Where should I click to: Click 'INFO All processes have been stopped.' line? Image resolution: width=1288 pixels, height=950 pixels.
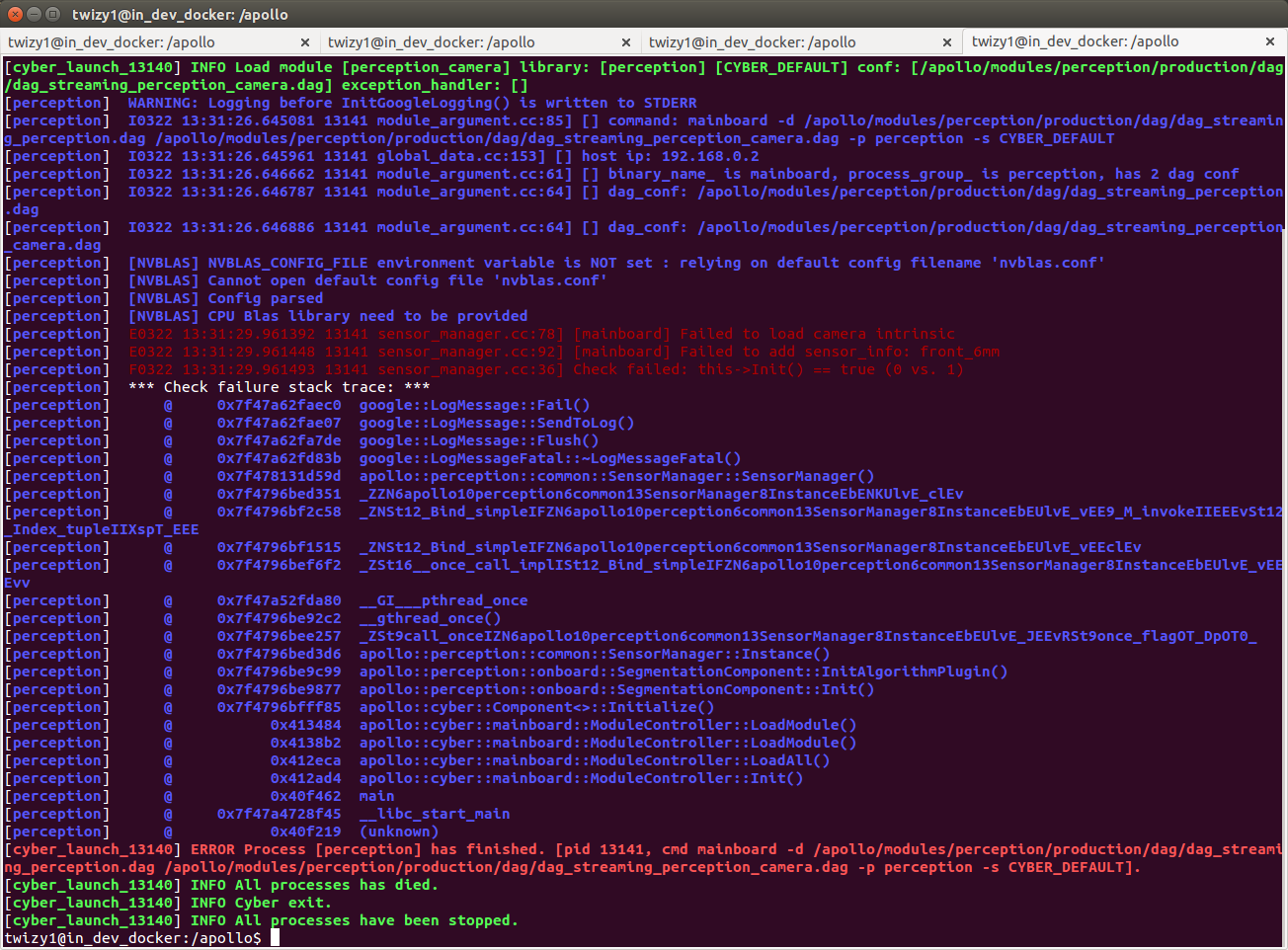355,920
